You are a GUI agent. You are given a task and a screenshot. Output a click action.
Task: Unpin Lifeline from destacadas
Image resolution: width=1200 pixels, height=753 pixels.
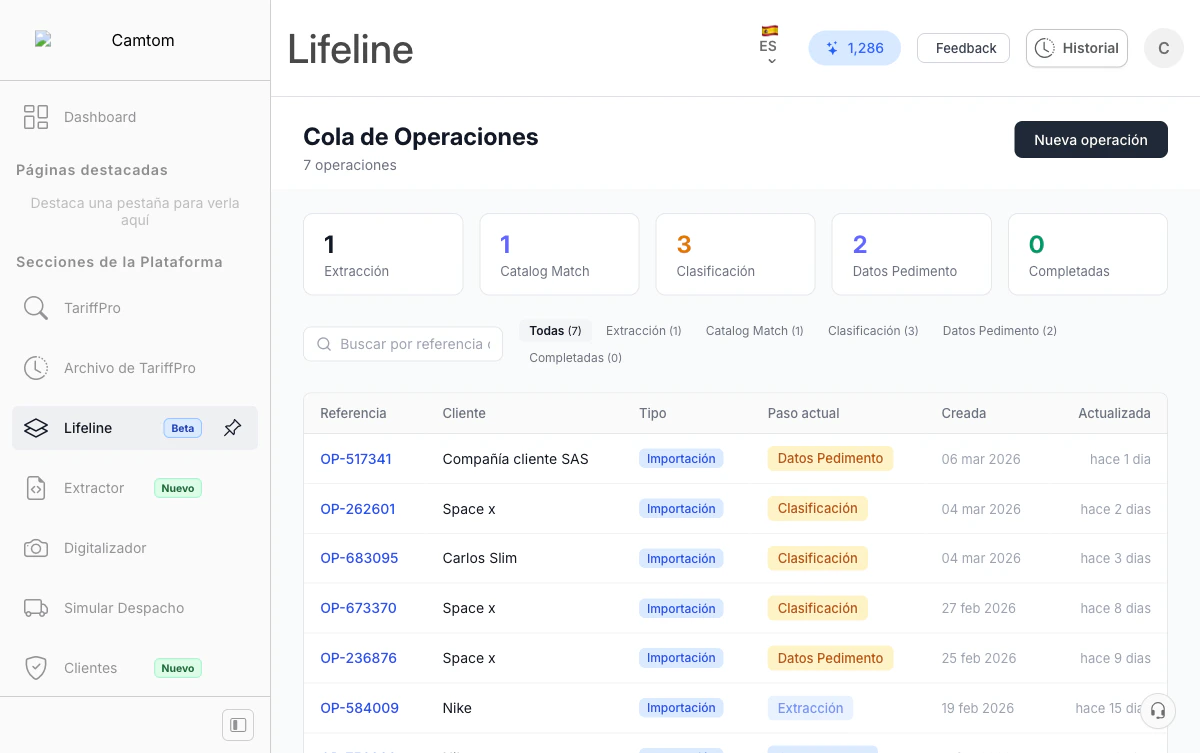(232, 427)
